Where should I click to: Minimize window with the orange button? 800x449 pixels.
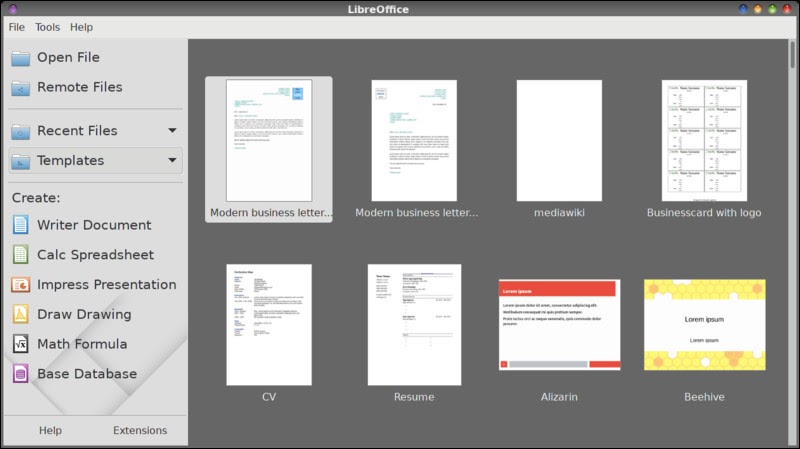pyautogui.click(x=758, y=9)
